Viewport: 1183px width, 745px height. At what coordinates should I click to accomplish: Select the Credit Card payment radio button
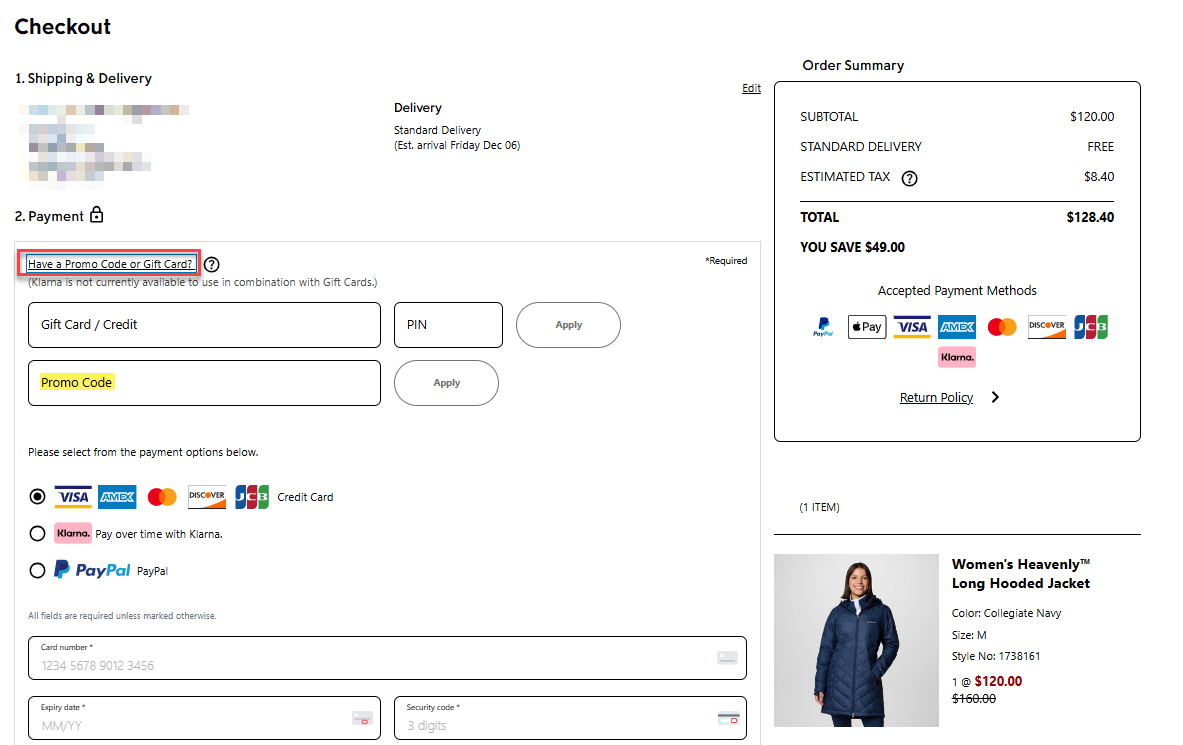pyautogui.click(x=37, y=496)
